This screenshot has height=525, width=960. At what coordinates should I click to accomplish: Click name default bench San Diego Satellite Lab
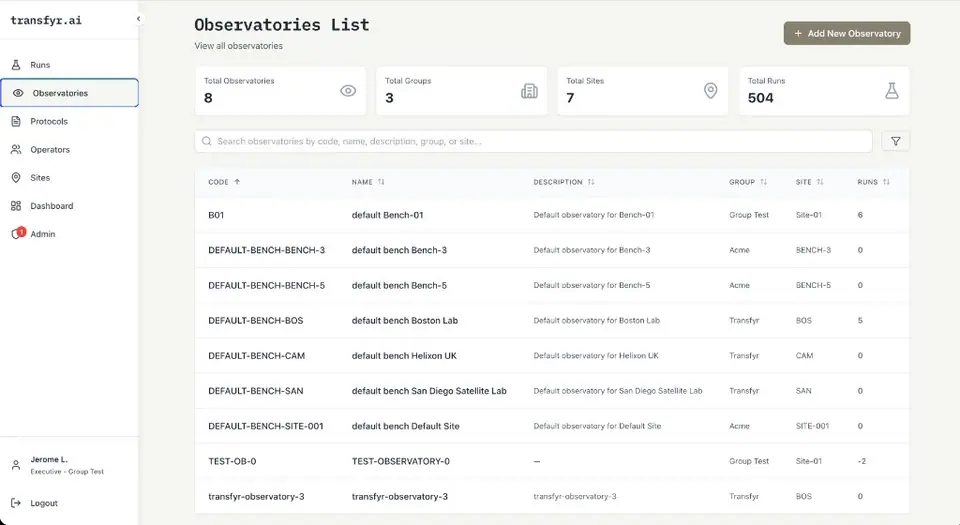click(429, 391)
